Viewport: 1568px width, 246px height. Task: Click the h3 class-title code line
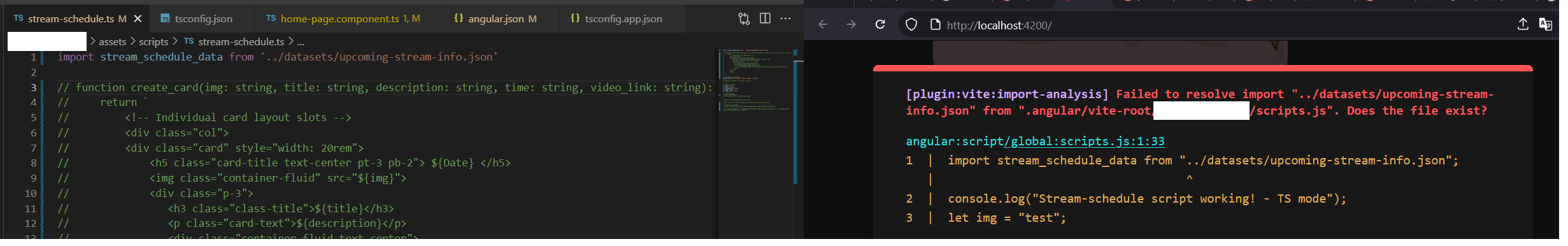tap(281, 209)
